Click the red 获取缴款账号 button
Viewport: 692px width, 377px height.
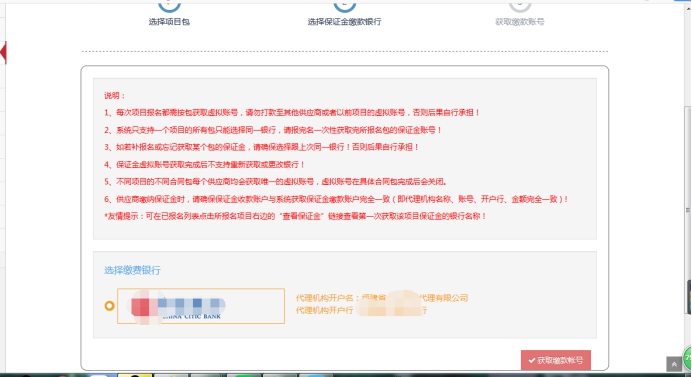coord(556,360)
